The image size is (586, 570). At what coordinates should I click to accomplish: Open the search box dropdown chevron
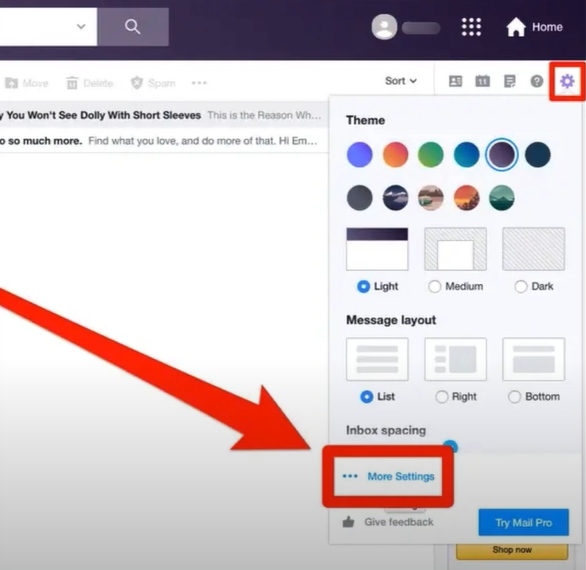pos(81,27)
